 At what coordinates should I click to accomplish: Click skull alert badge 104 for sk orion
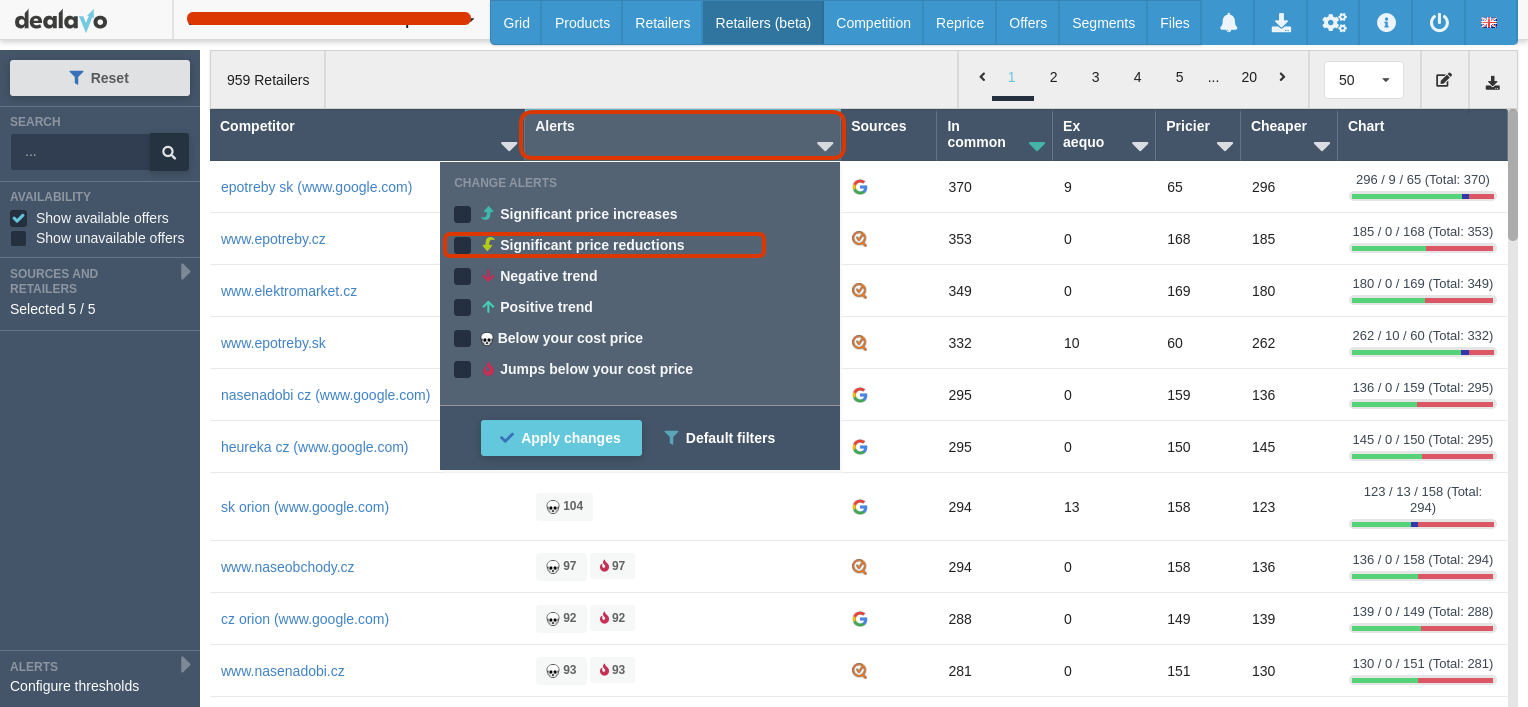[564, 507]
